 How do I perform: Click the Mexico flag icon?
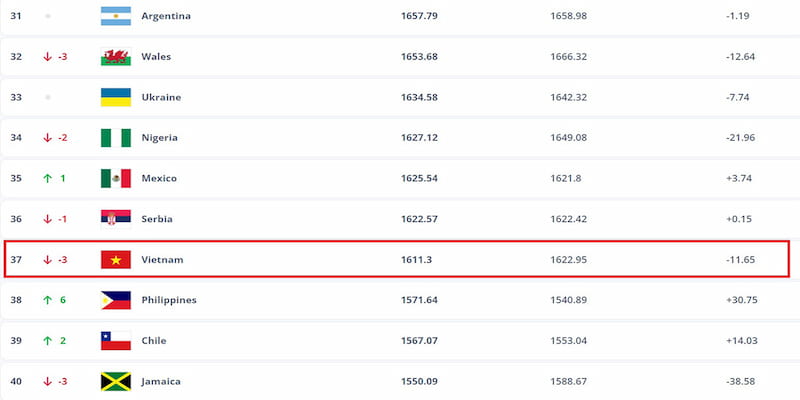point(116,179)
